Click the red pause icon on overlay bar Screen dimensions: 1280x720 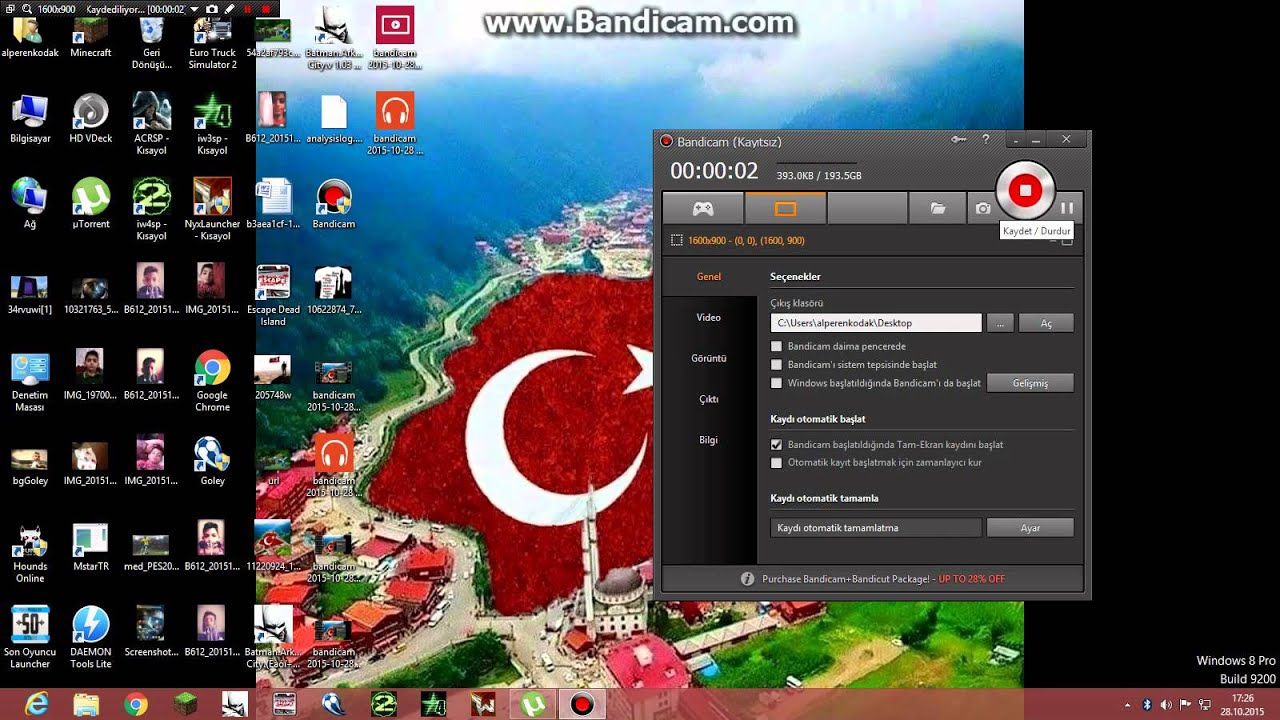(x=247, y=9)
